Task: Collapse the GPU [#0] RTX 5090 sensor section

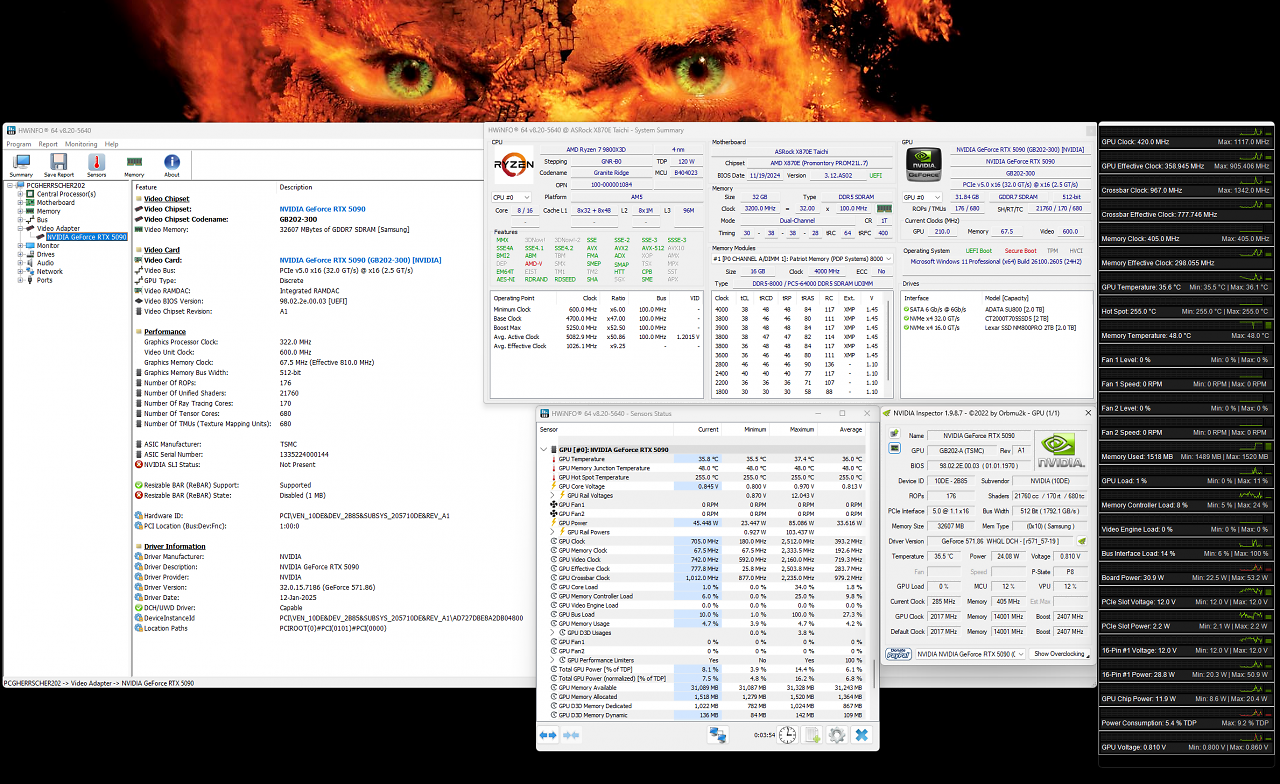Action: 544,450
